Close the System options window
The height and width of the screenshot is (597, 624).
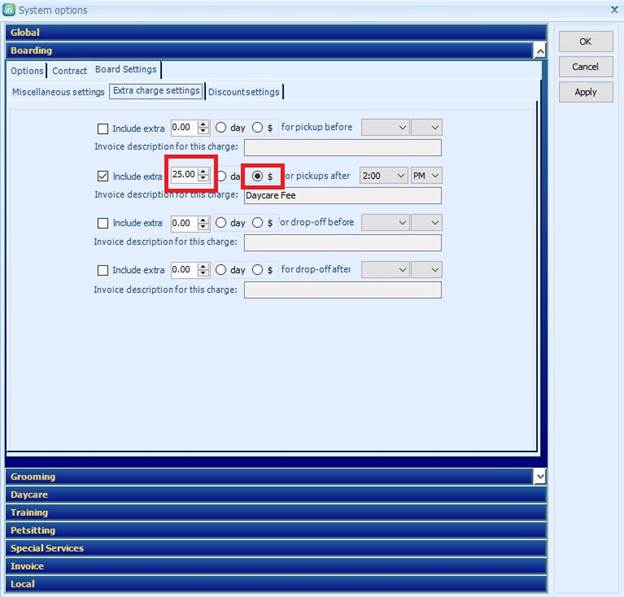(614, 10)
